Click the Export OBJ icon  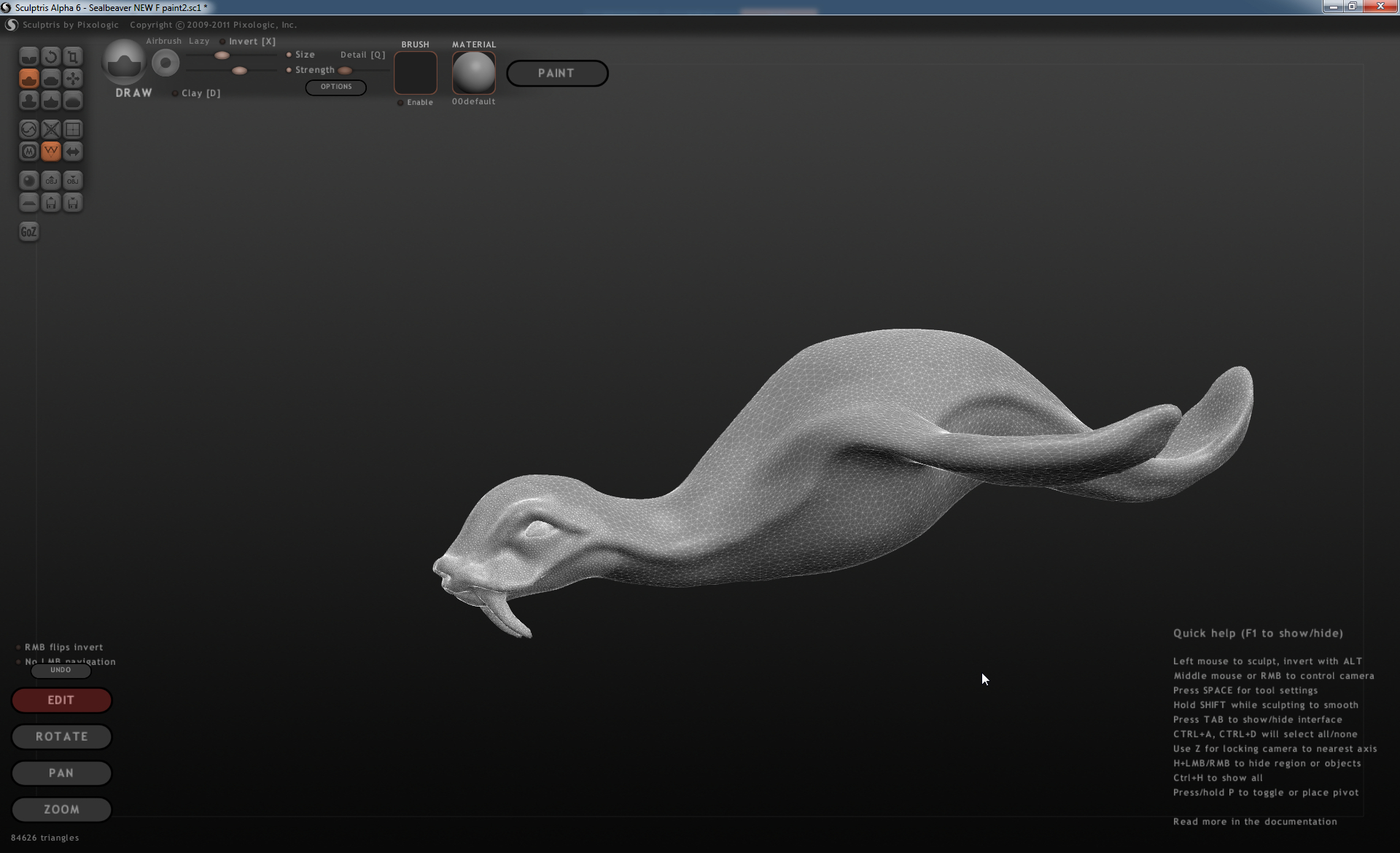[73, 180]
